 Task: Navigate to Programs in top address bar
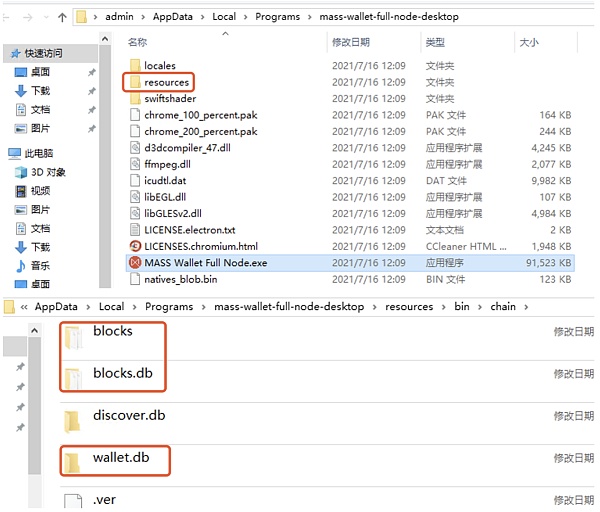(277, 17)
